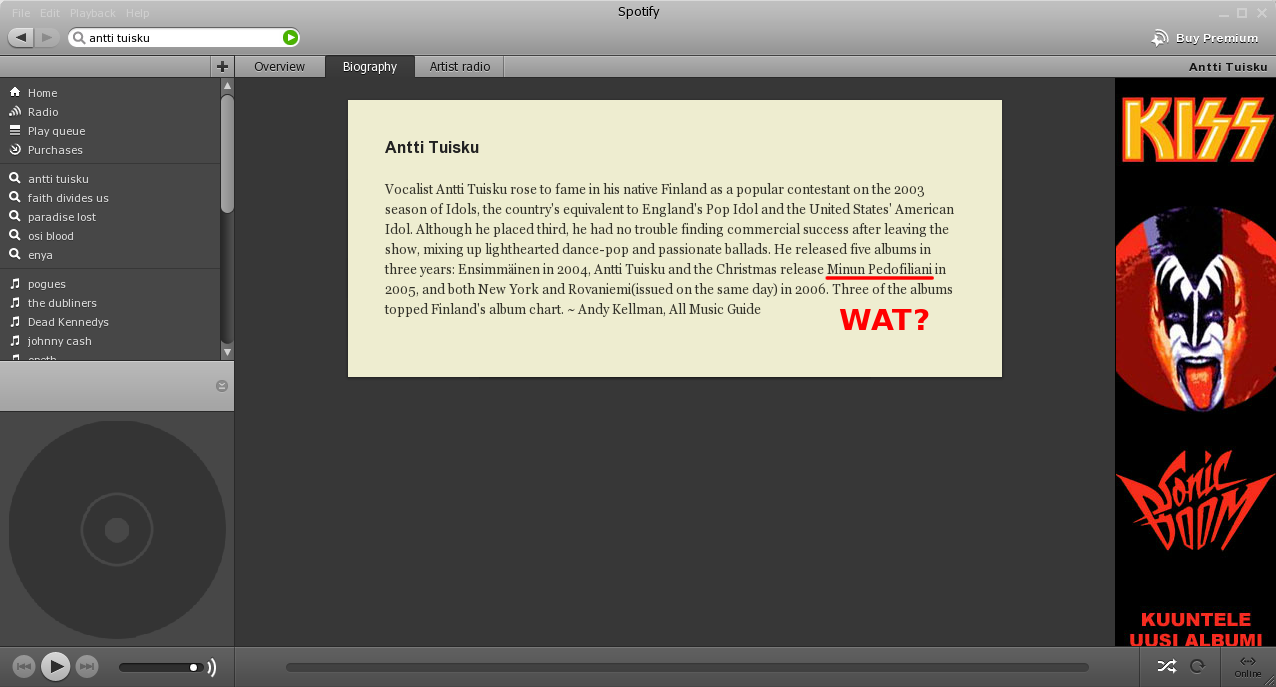Viewport: 1276px width, 687px height.
Task: Open Radio in the sidebar
Action: pos(43,112)
